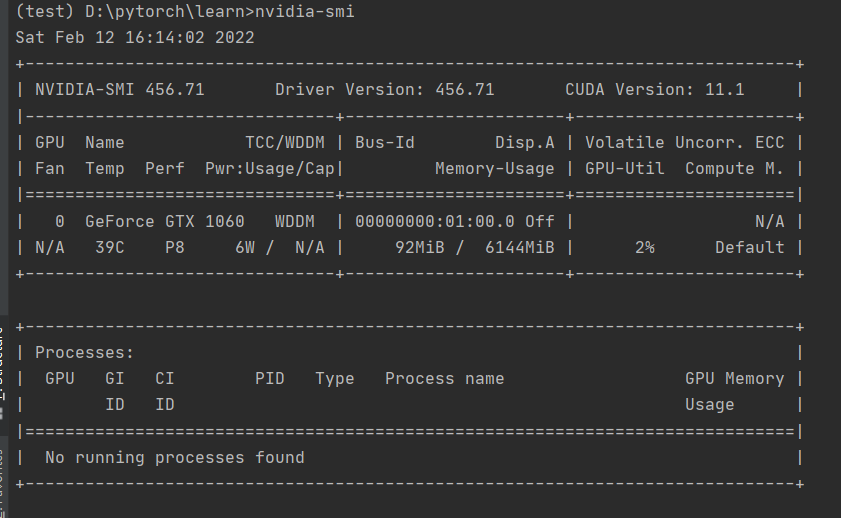Click the Usage label under GPU Memory

(x=709, y=405)
